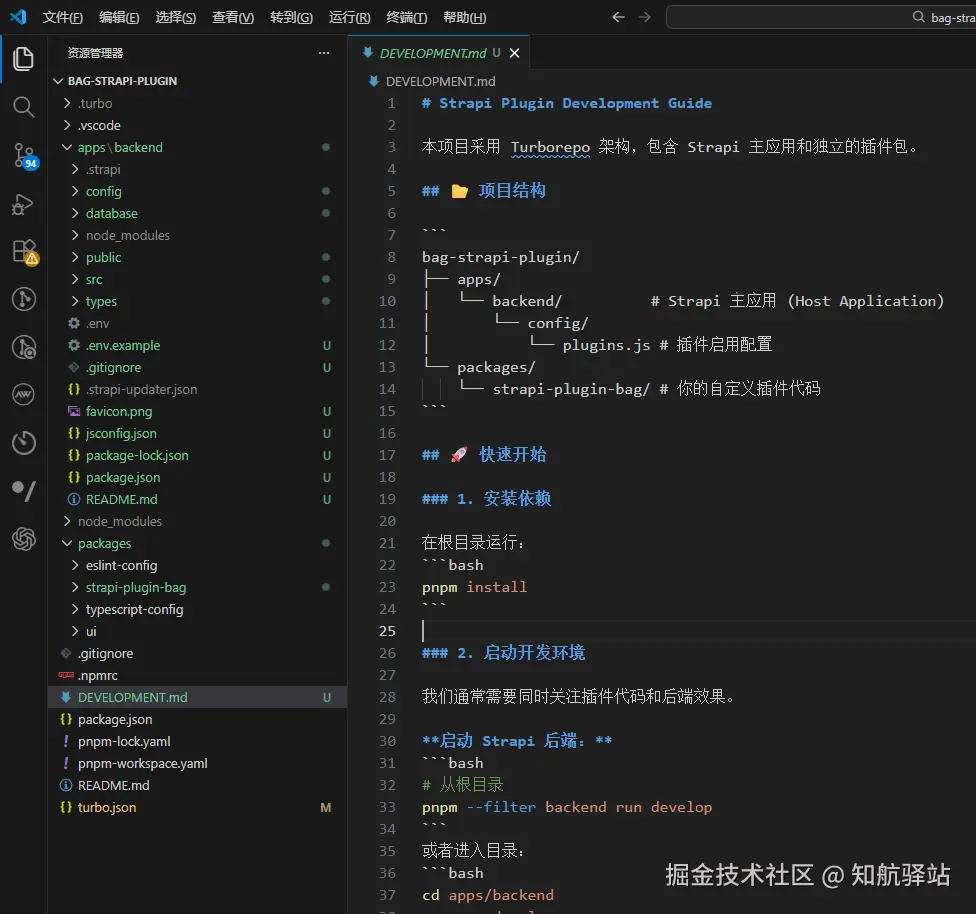Open the Search view in activity bar
Screen dimensions: 976x914
pos(23,107)
